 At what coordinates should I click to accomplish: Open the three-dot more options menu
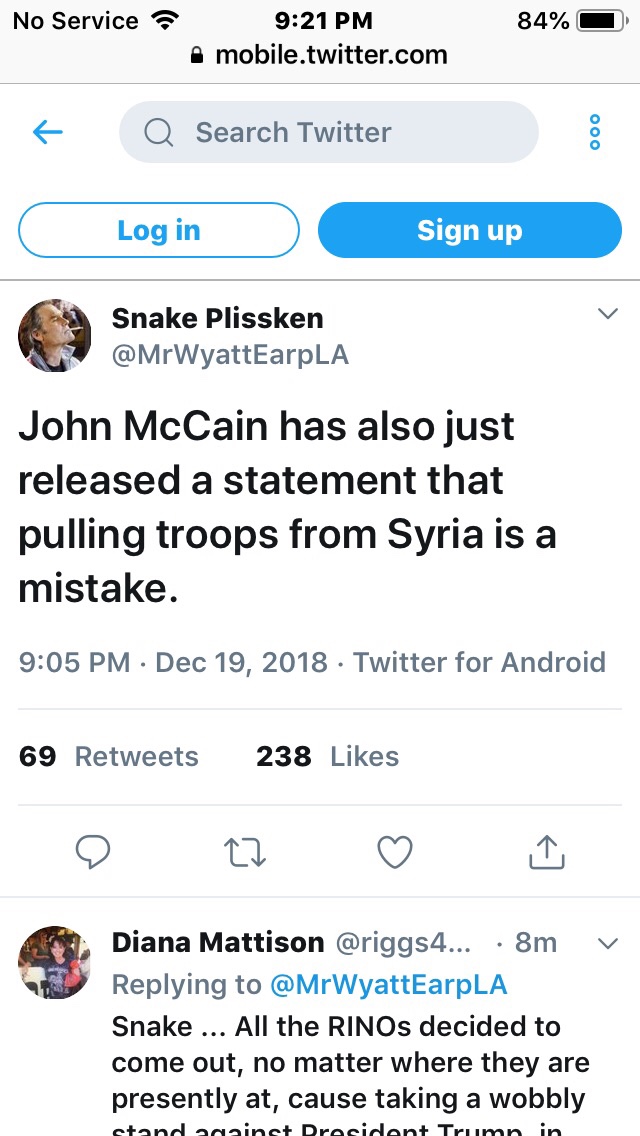[595, 132]
